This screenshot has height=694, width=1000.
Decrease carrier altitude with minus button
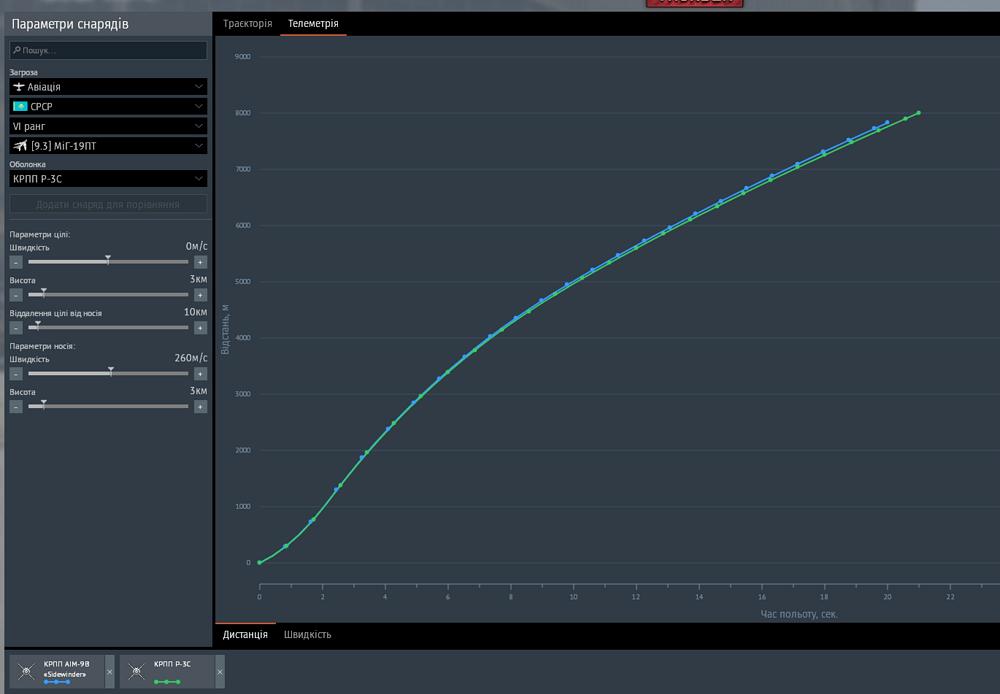pos(16,406)
